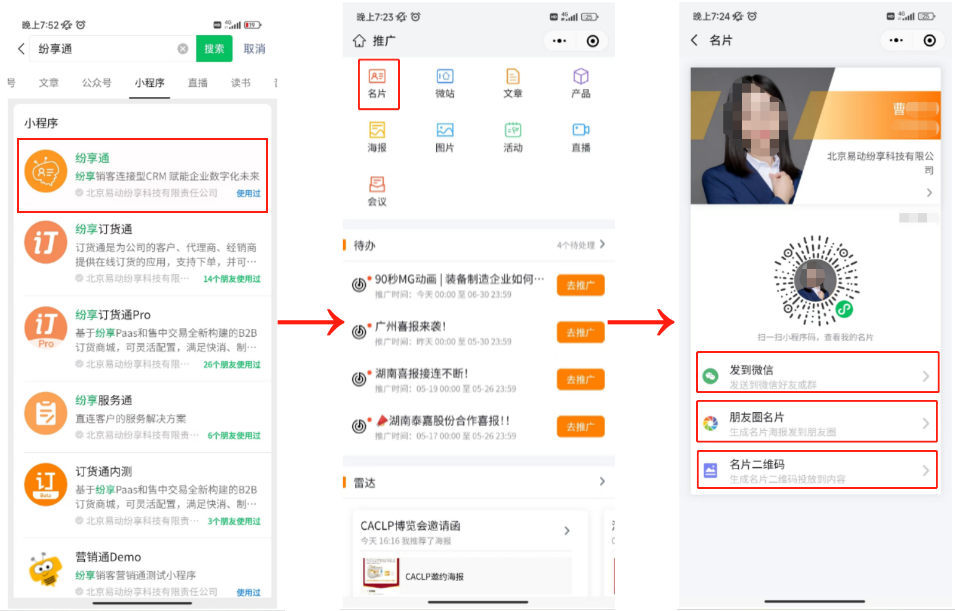This screenshot has width=955, height=611.
Task: Tap the 纷享服务通 title text
Action: (104, 400)
